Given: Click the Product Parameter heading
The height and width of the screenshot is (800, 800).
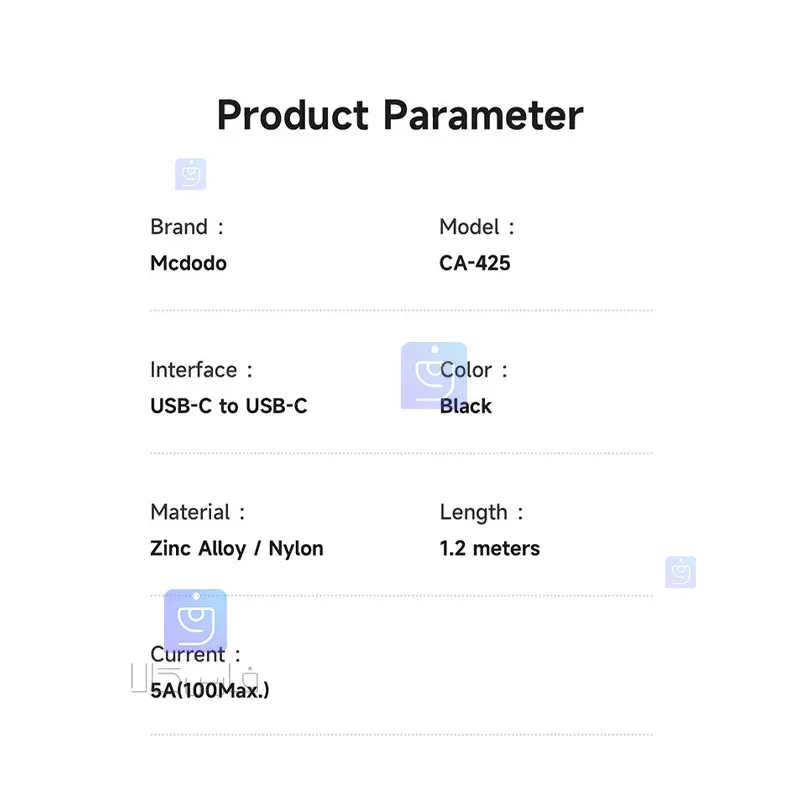Looking at the screenshot, I should tap(400, 115).
